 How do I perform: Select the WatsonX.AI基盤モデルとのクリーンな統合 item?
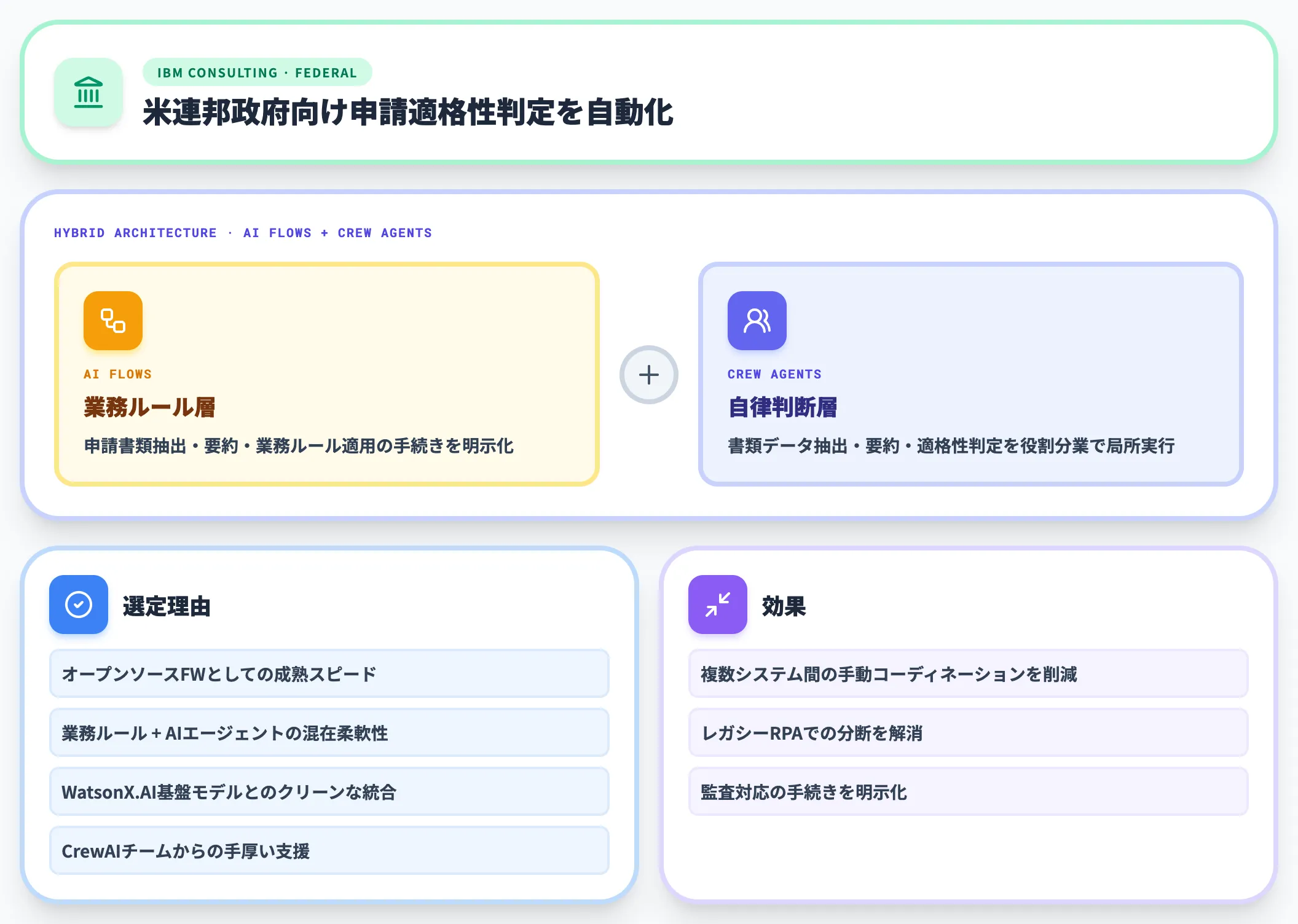tap(329, 791)
